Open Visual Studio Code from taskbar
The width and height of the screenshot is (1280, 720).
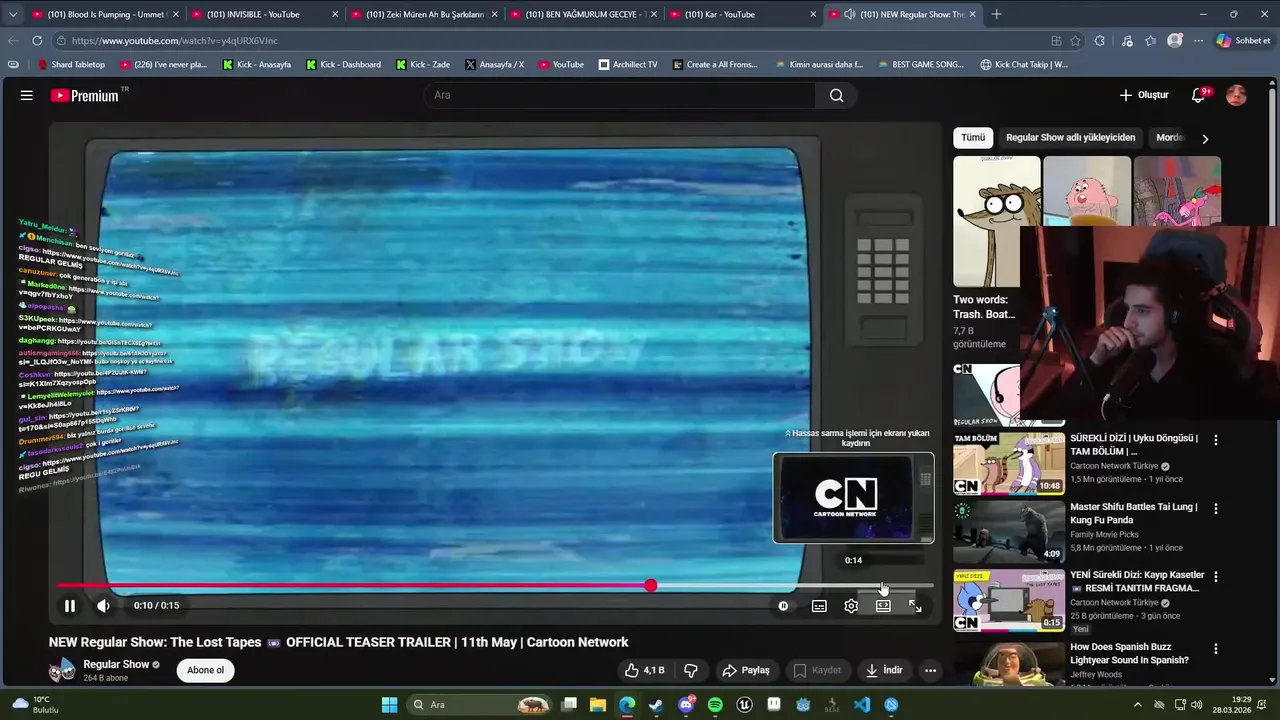point(862,705)
